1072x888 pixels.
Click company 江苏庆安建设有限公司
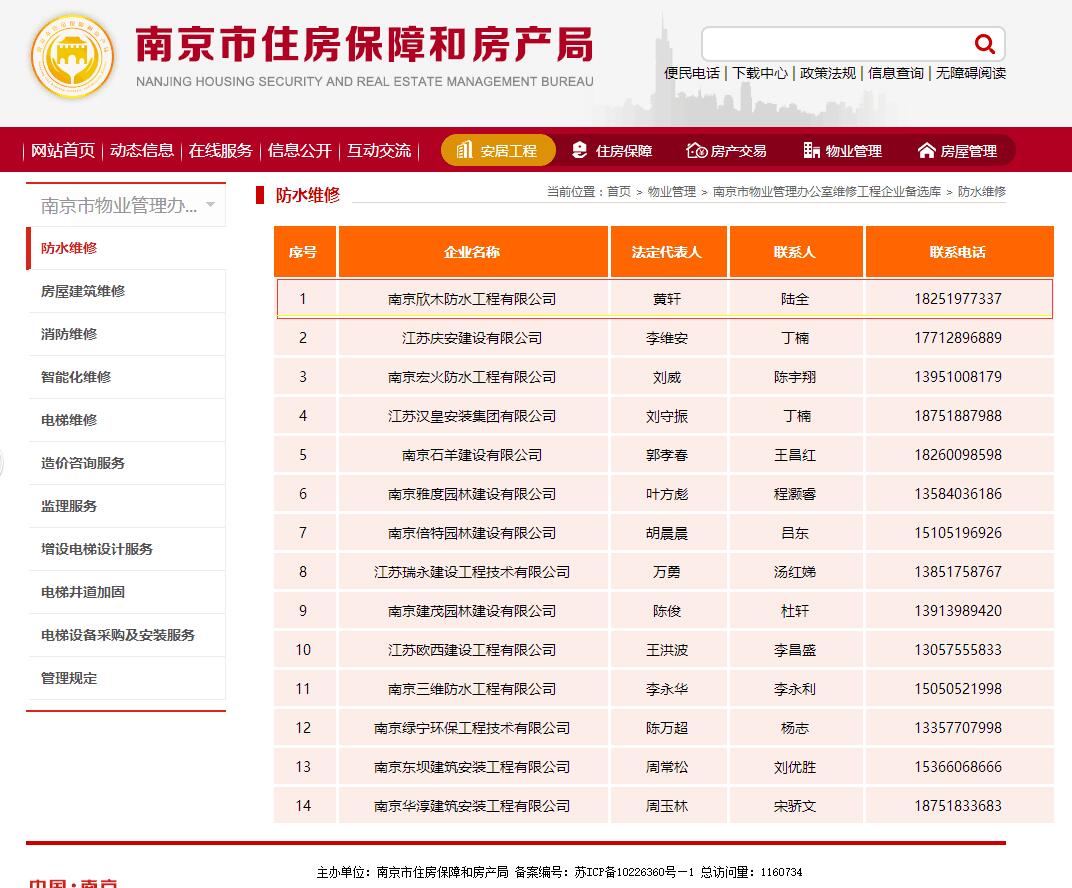point(472,338)
